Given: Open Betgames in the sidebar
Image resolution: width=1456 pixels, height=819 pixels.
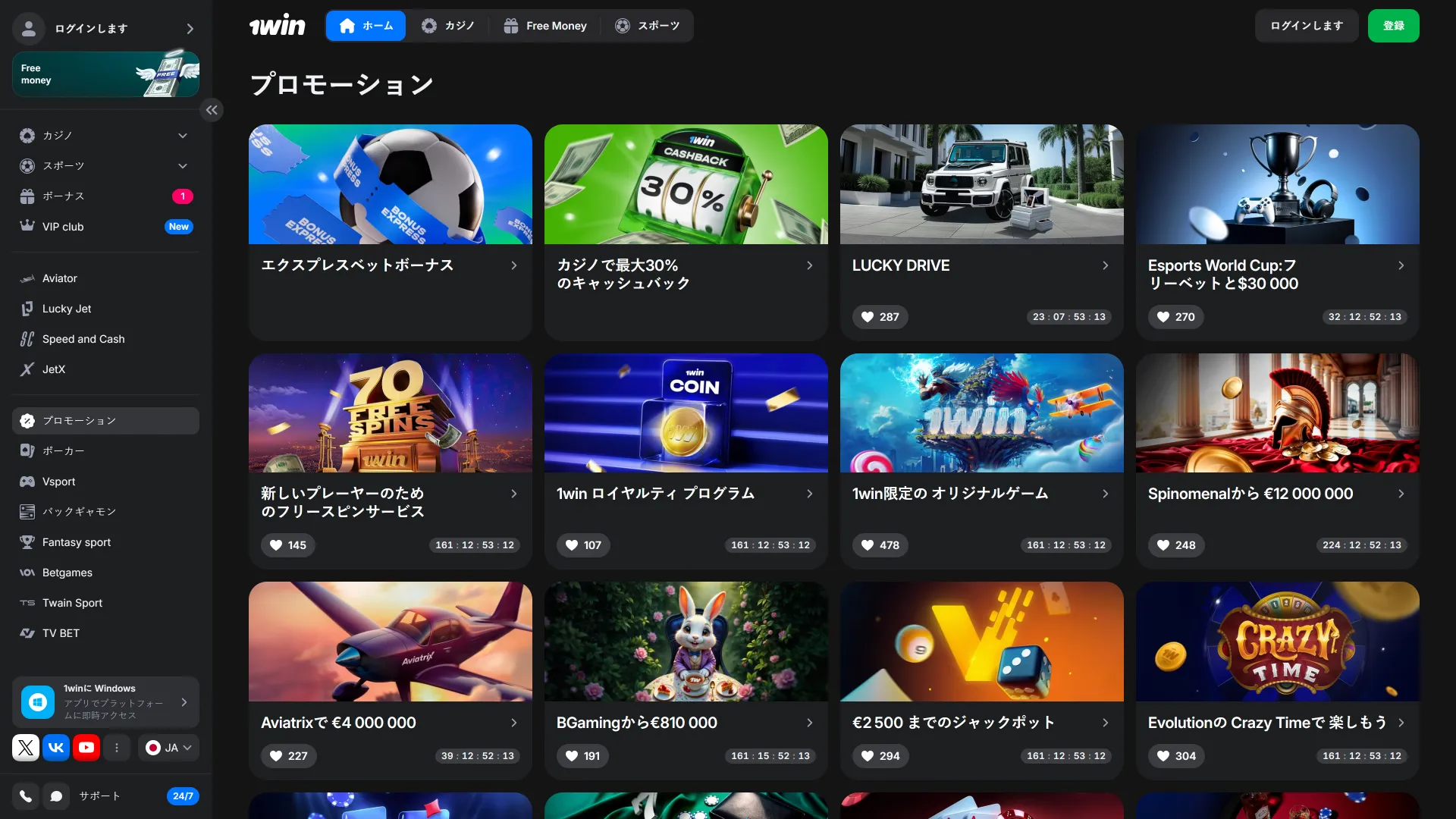Looking at the screenshot, I should click(105, 573).
